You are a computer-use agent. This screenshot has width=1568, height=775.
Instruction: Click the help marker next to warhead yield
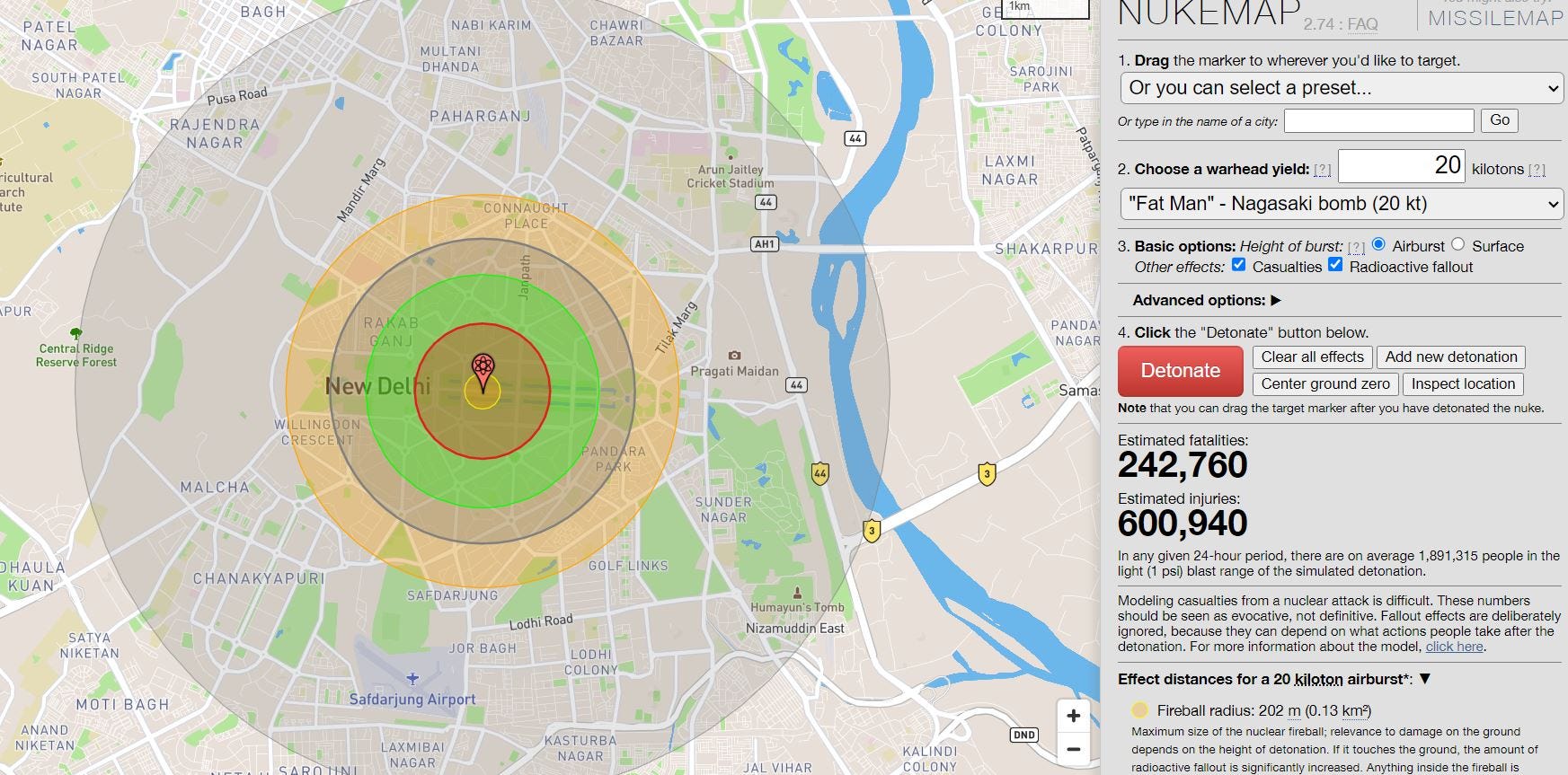(x=1322, y=170)
